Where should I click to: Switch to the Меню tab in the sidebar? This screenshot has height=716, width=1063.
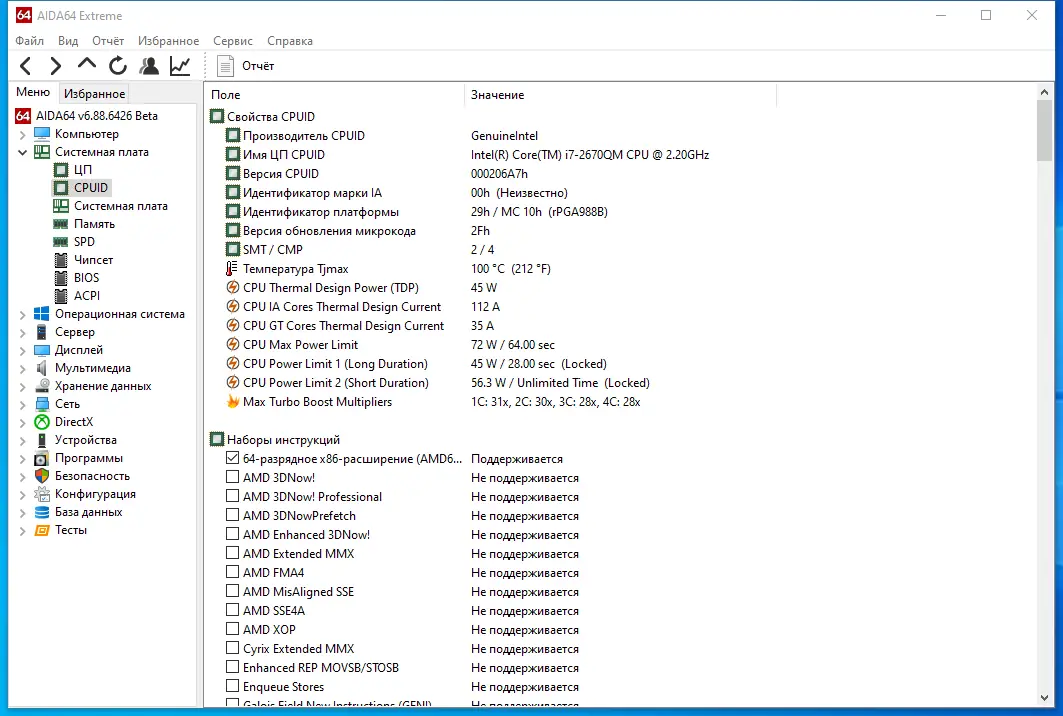point(33,92)
